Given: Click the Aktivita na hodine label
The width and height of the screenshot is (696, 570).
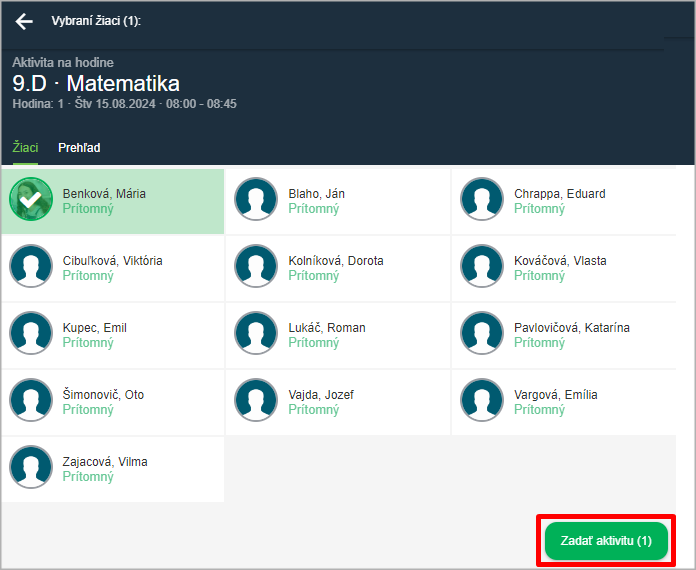Looking at the screenshot, I should coord(63,63).
